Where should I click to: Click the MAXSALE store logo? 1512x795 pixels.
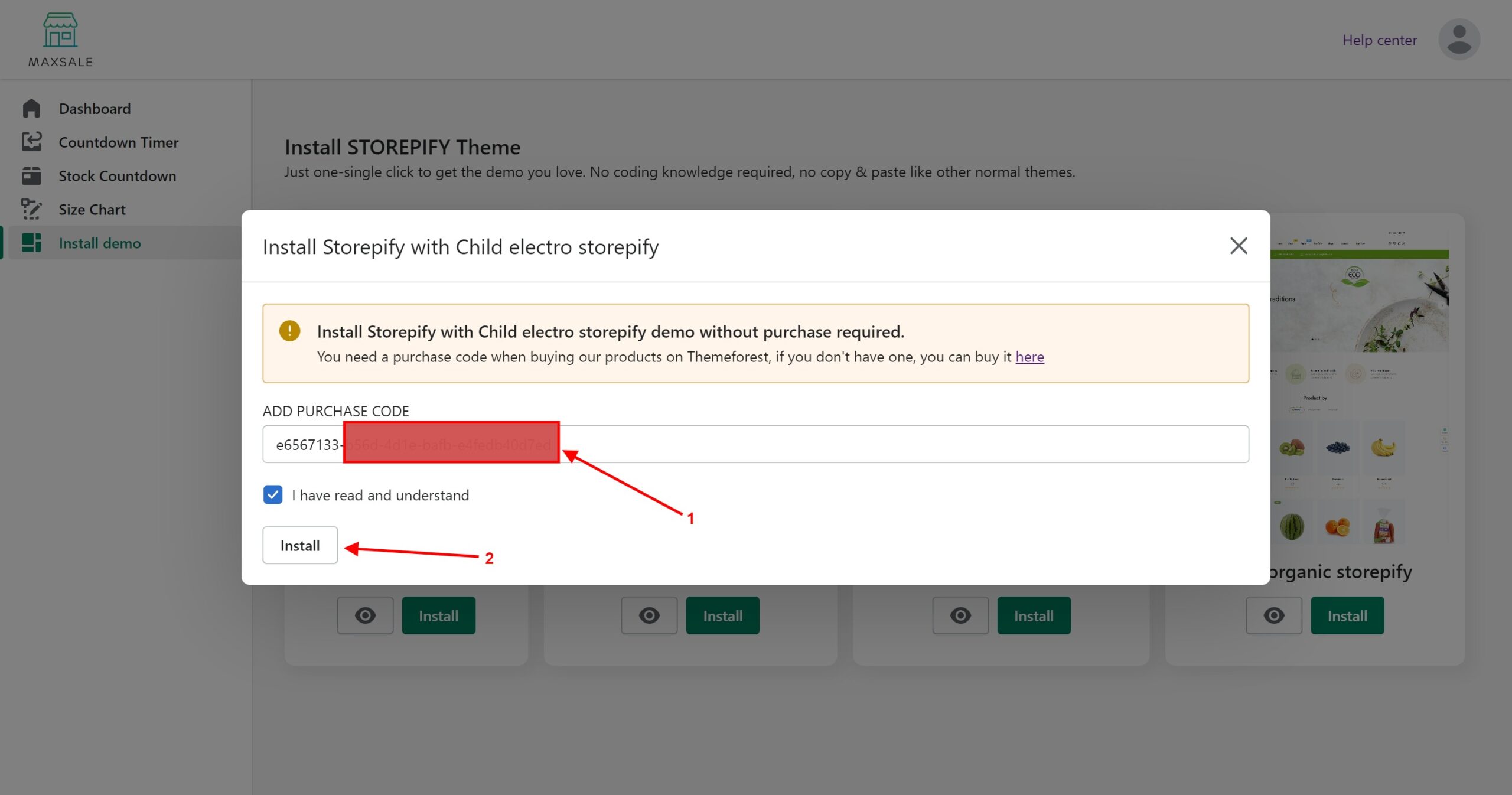coord(60,40)
